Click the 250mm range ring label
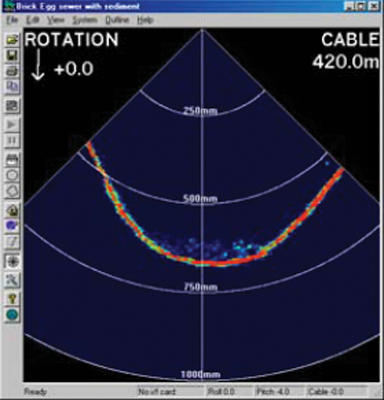Viewport: 384px width, 400px height. pos(200,111)
